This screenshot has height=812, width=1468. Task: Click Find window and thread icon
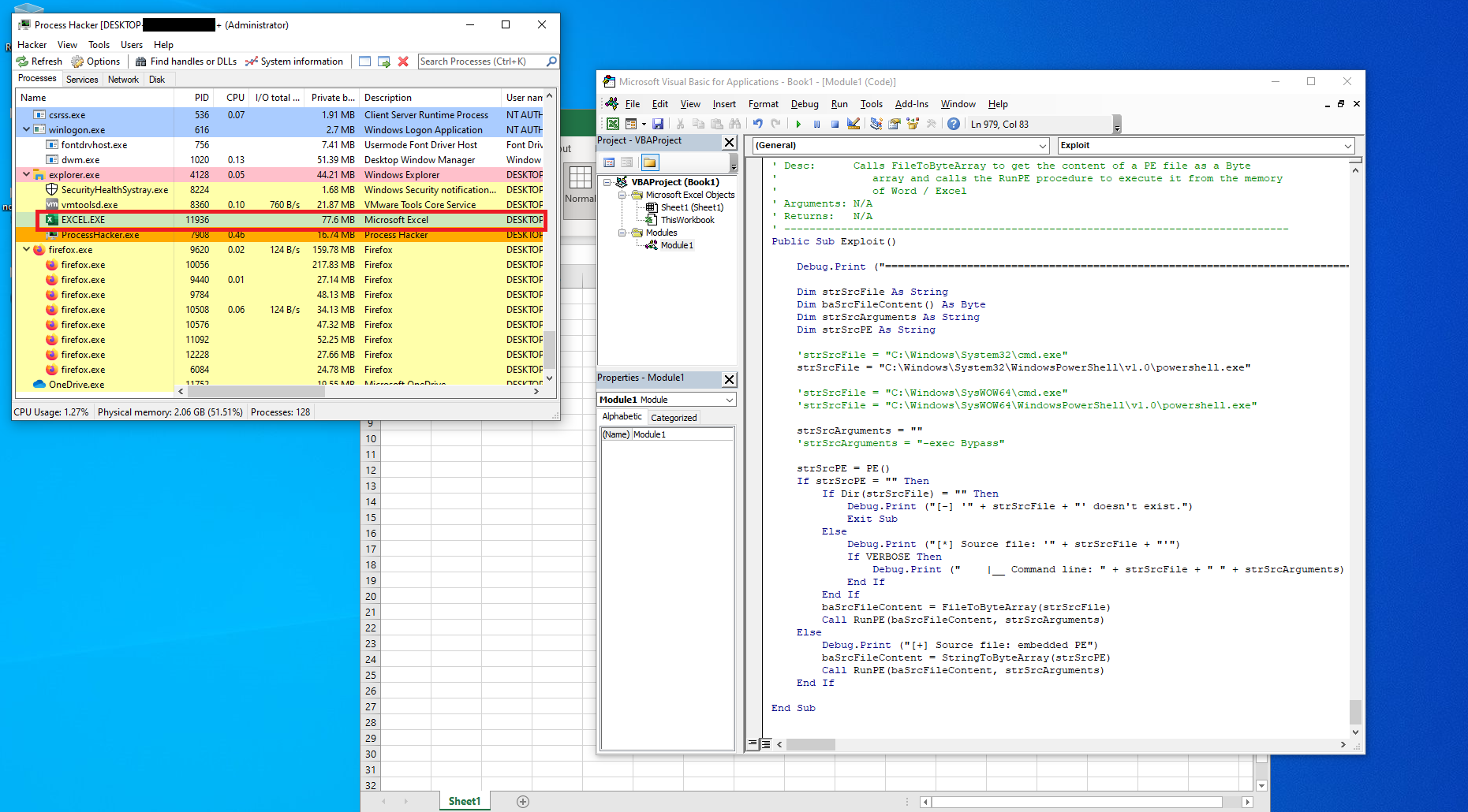(384, 61)
